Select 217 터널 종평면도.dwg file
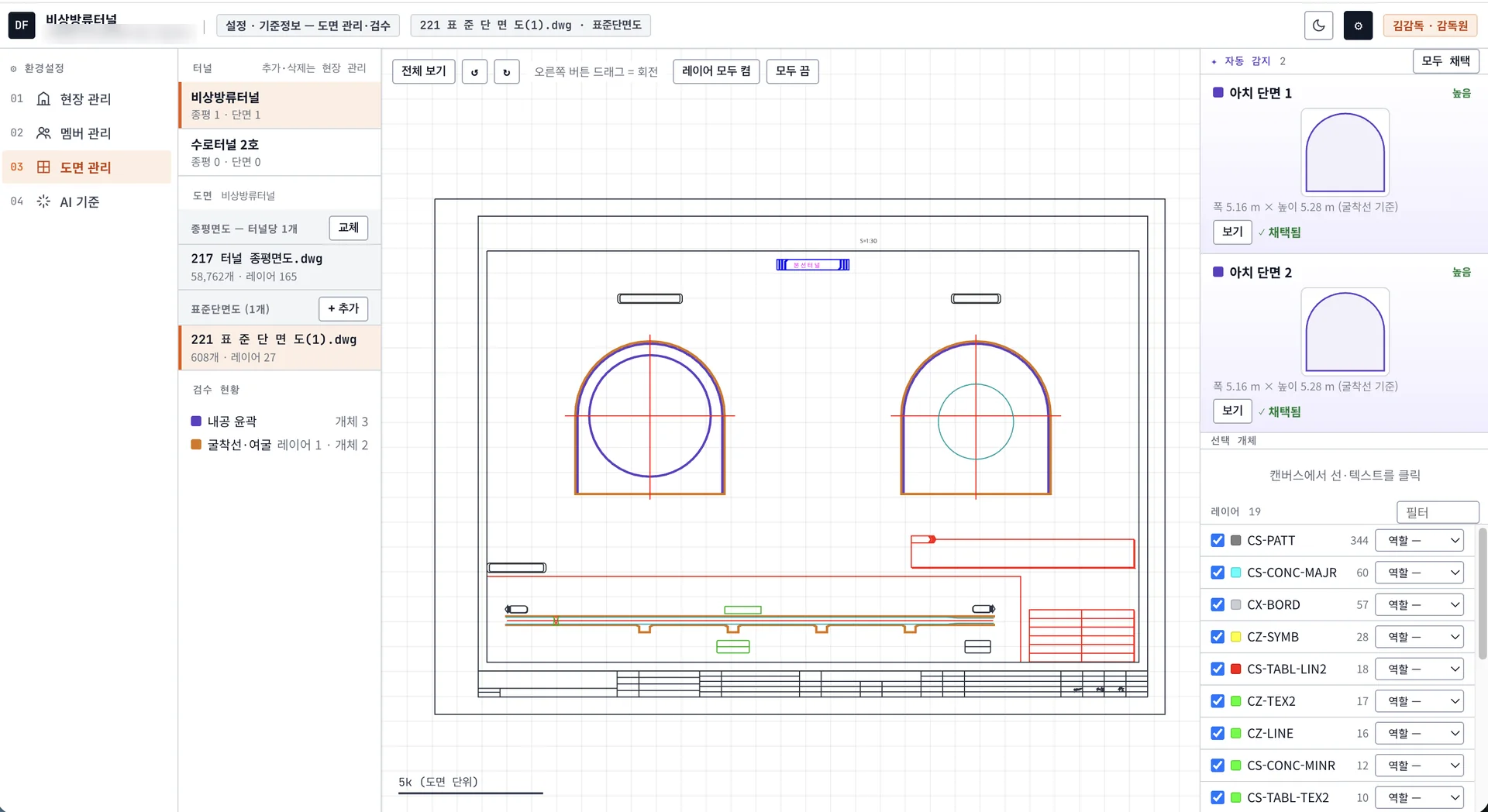 pyautogui.click(x=280, y=267)
